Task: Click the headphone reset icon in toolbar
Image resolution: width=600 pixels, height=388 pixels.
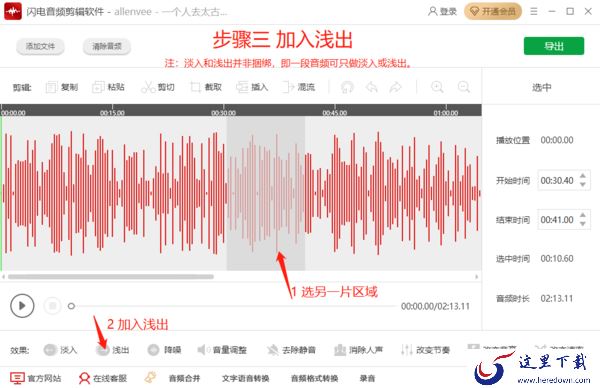Action: pyautogui.click(x=347, y=87)
